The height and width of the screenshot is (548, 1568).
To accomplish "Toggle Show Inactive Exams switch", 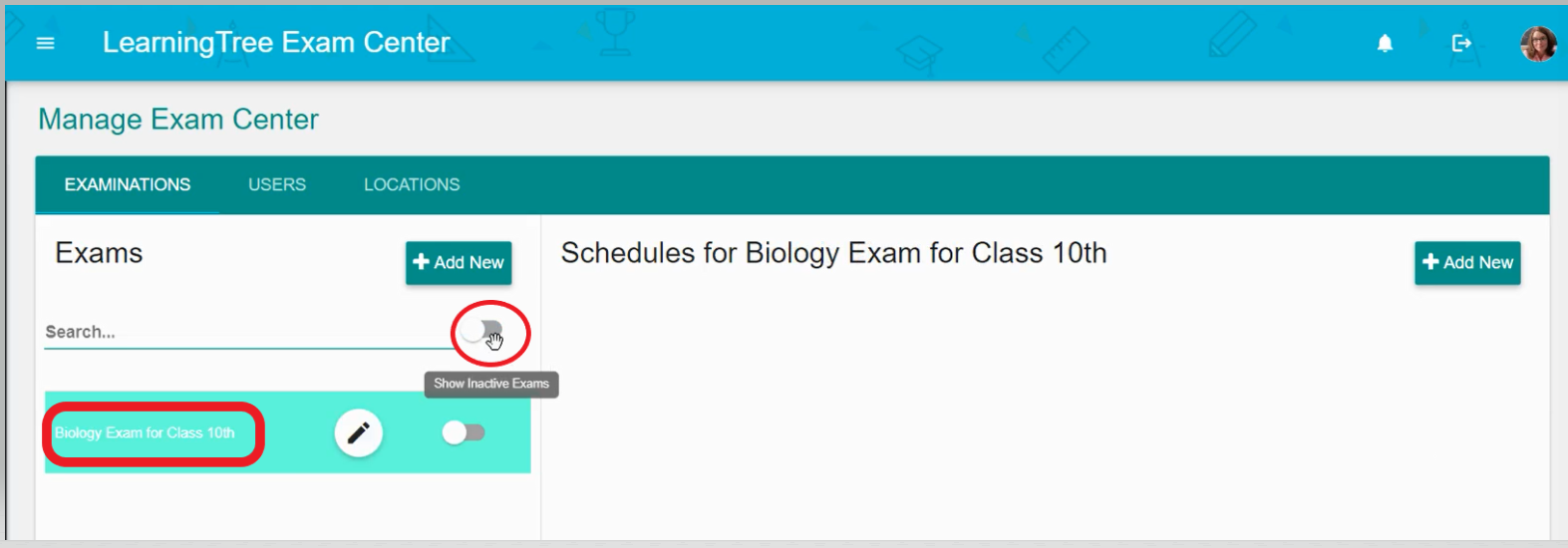I will [x=483, y=331].
